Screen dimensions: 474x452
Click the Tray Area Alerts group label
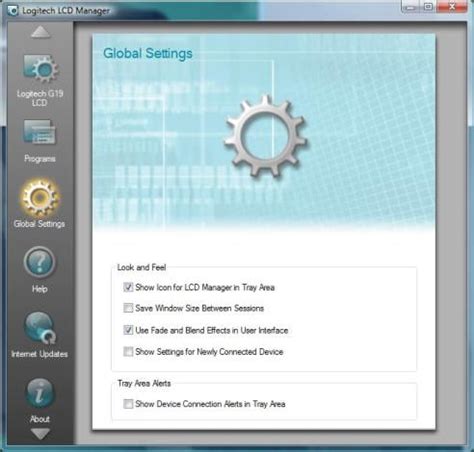144,383
